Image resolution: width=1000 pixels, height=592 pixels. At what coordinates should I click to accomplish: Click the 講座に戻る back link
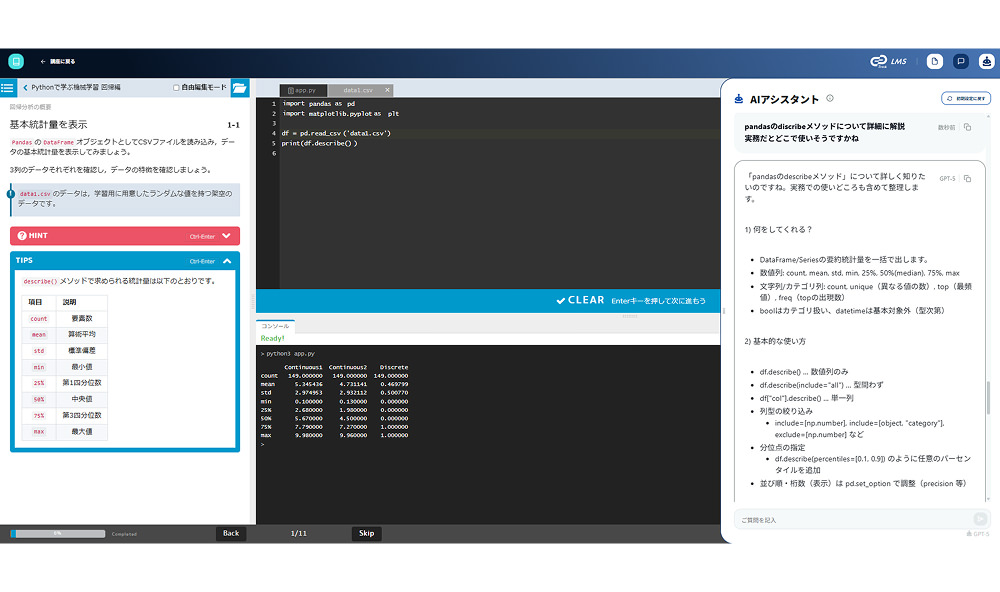[x=57, y=61]
